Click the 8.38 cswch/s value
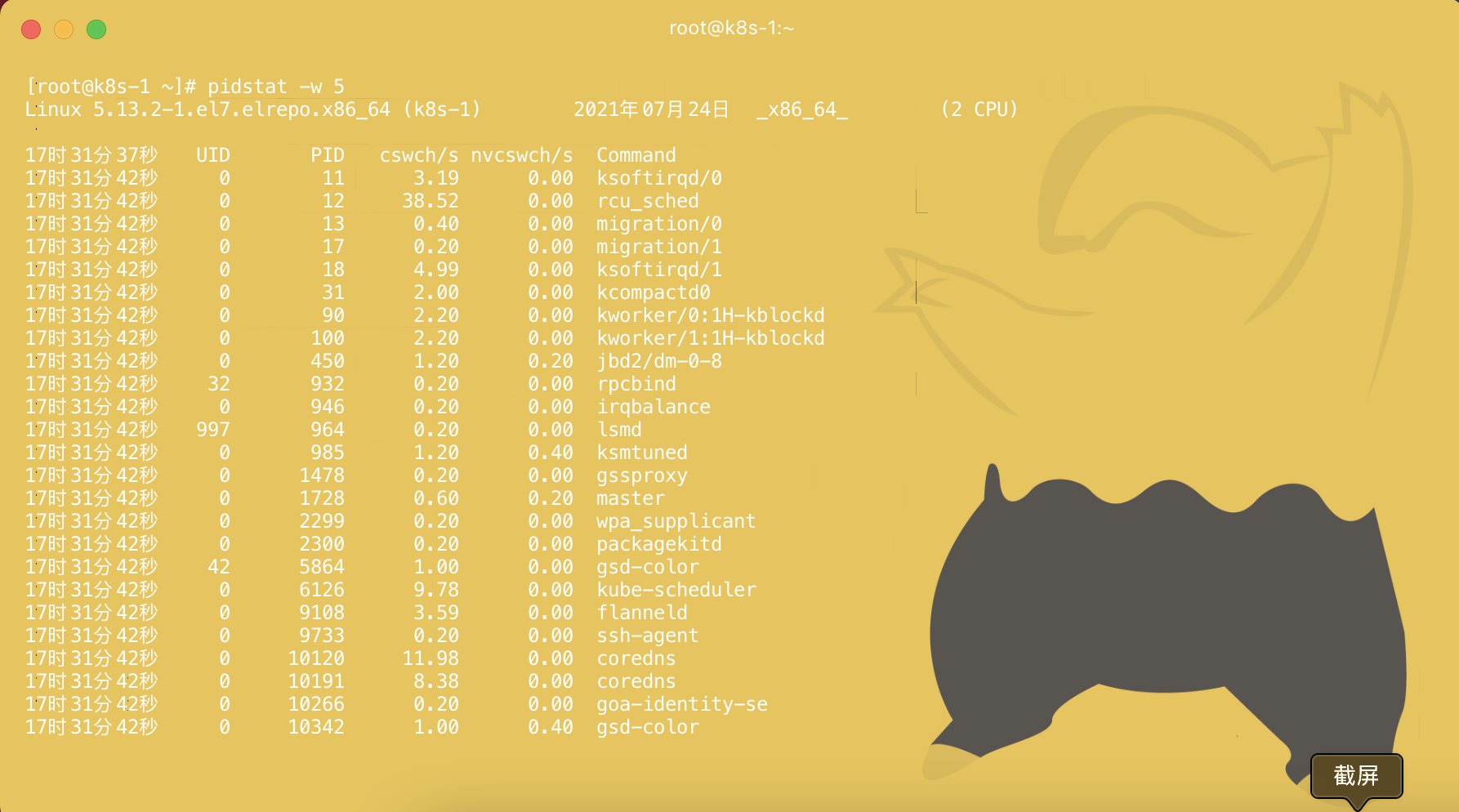This screenshot has height=812, width=1459. click(x=436, y=681)
